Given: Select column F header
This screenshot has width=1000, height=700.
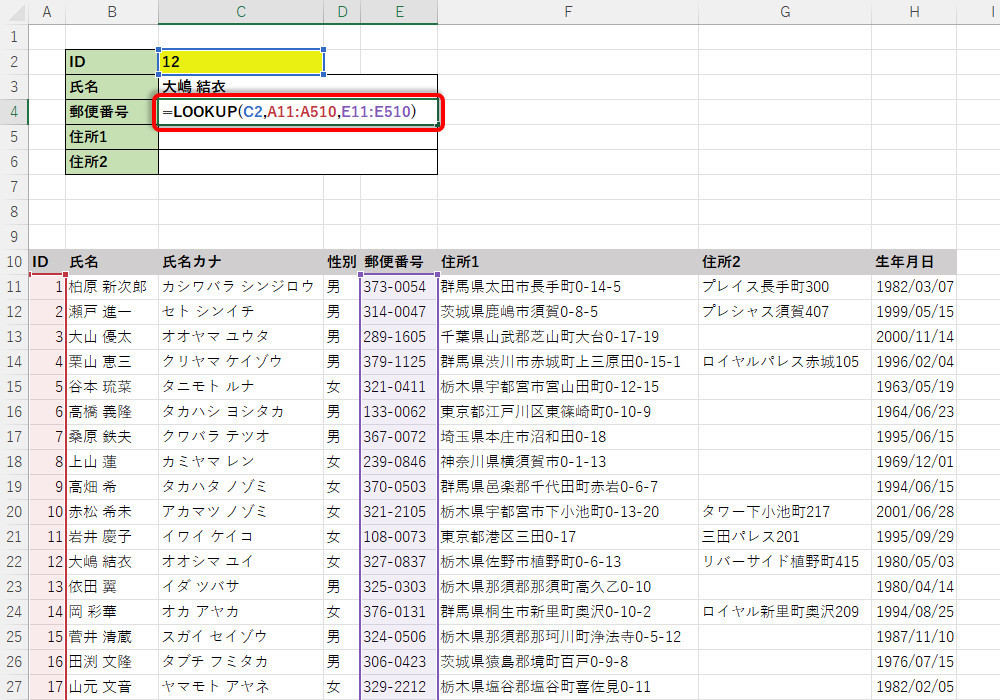Looking at the screenshot, I should (x=567, y=12).
